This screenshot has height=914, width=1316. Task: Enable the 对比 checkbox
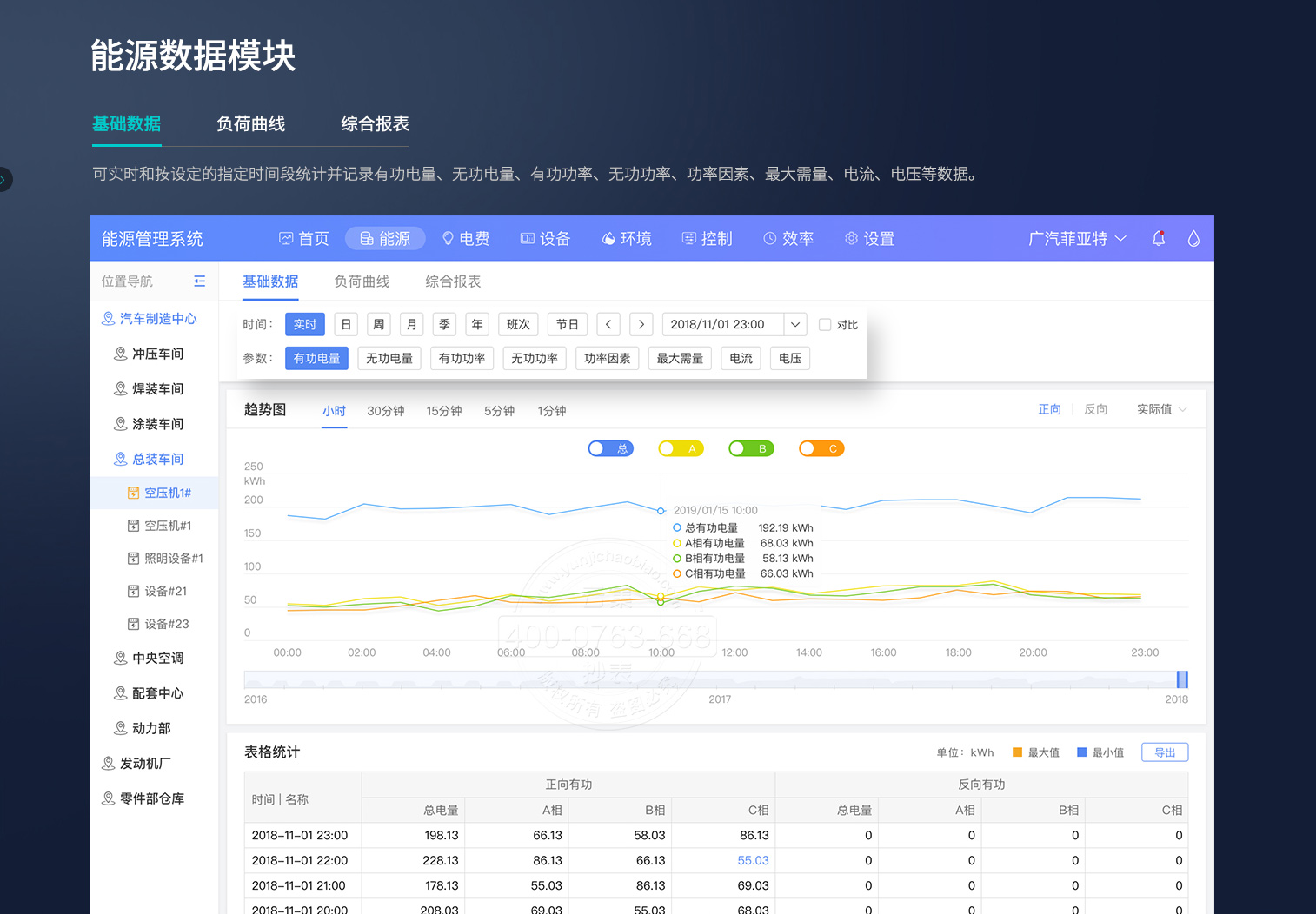(825, 324)
